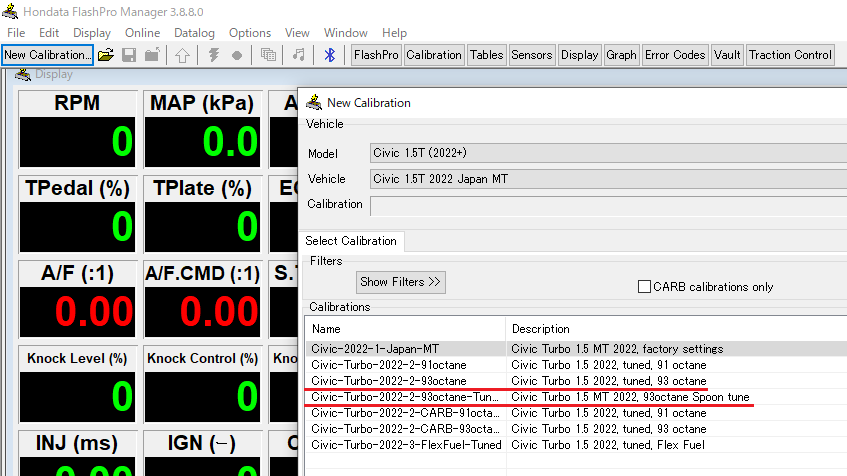This screenshot has width=847, height=476.
Task: Click the Bluetooth icon
Action: [330, 55]
